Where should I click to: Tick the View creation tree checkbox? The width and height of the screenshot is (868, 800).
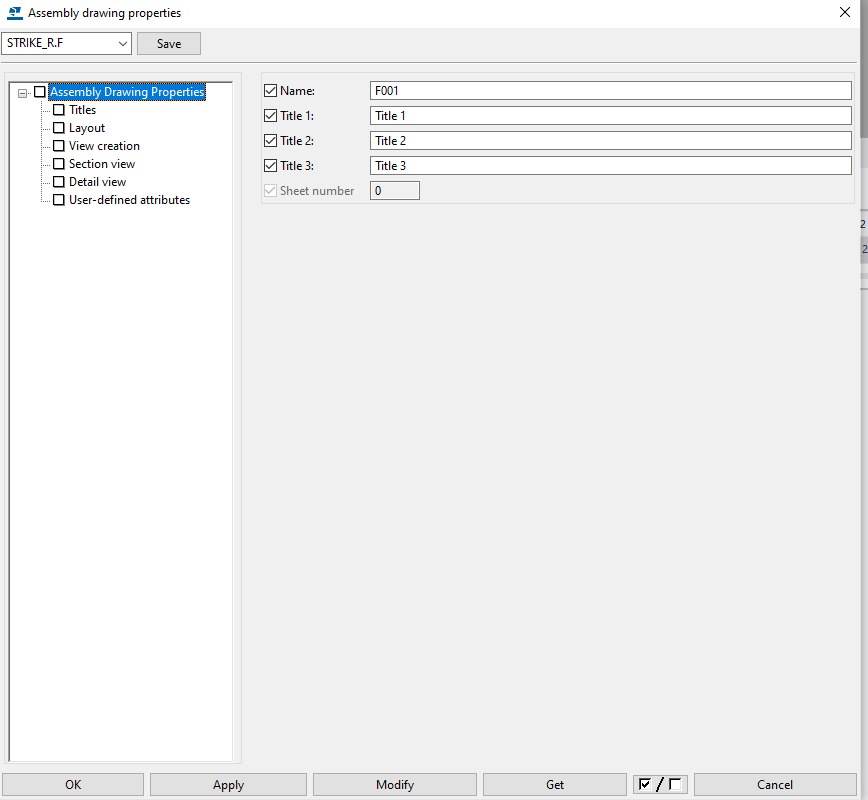click(x=59, y=146)
